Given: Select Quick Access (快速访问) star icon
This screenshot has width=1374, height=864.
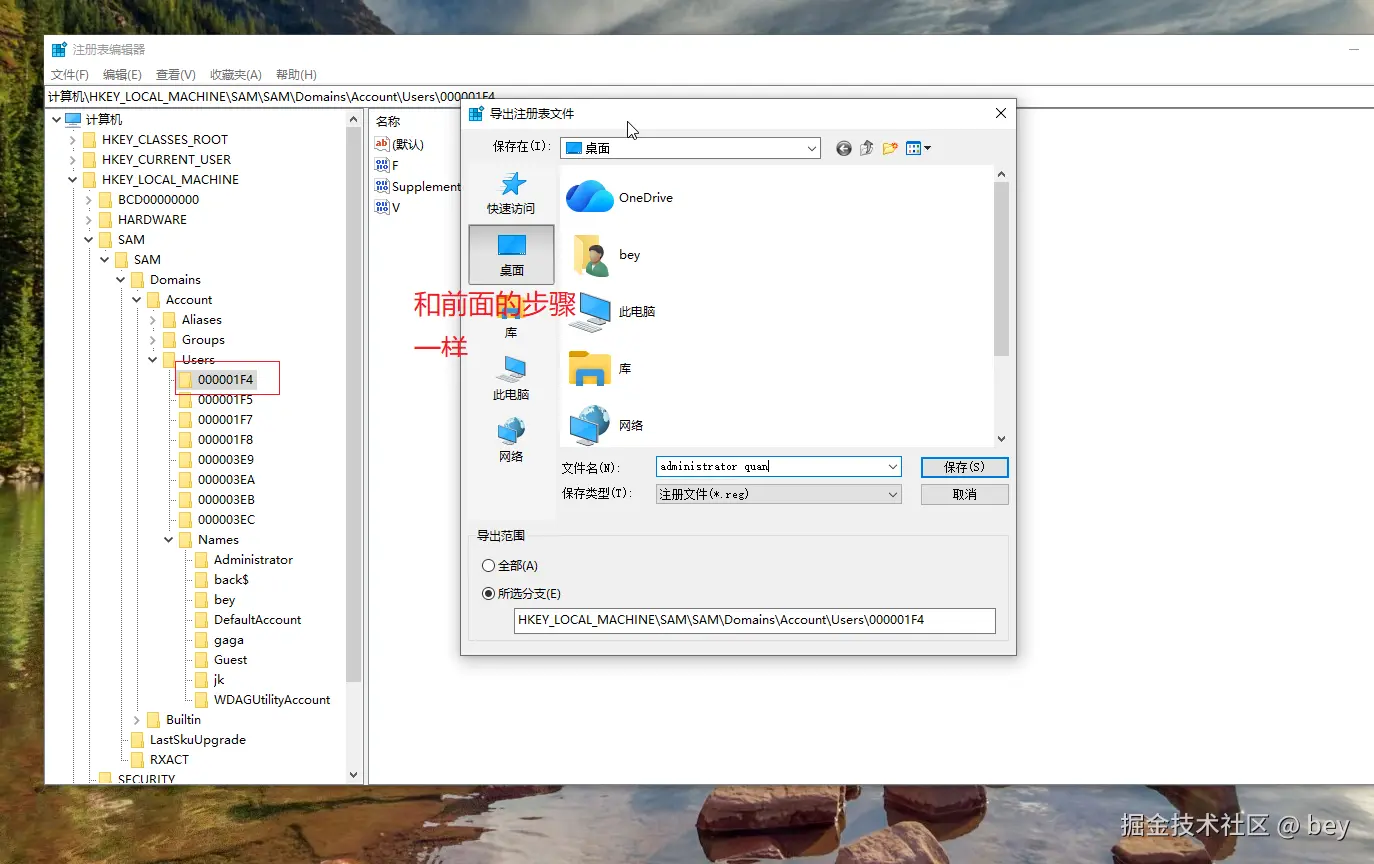Looking at the screenshot, I should click(x=512, y=192).
